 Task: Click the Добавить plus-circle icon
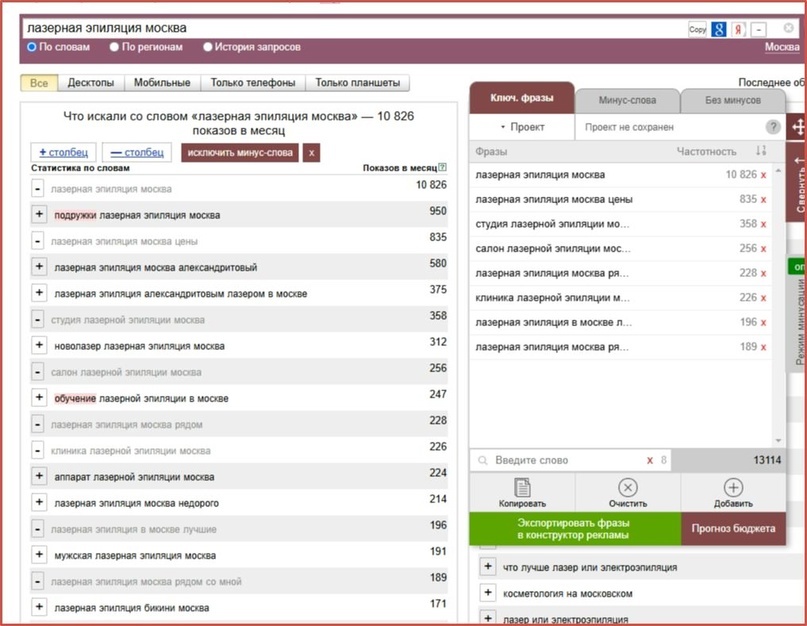[733, 487]
